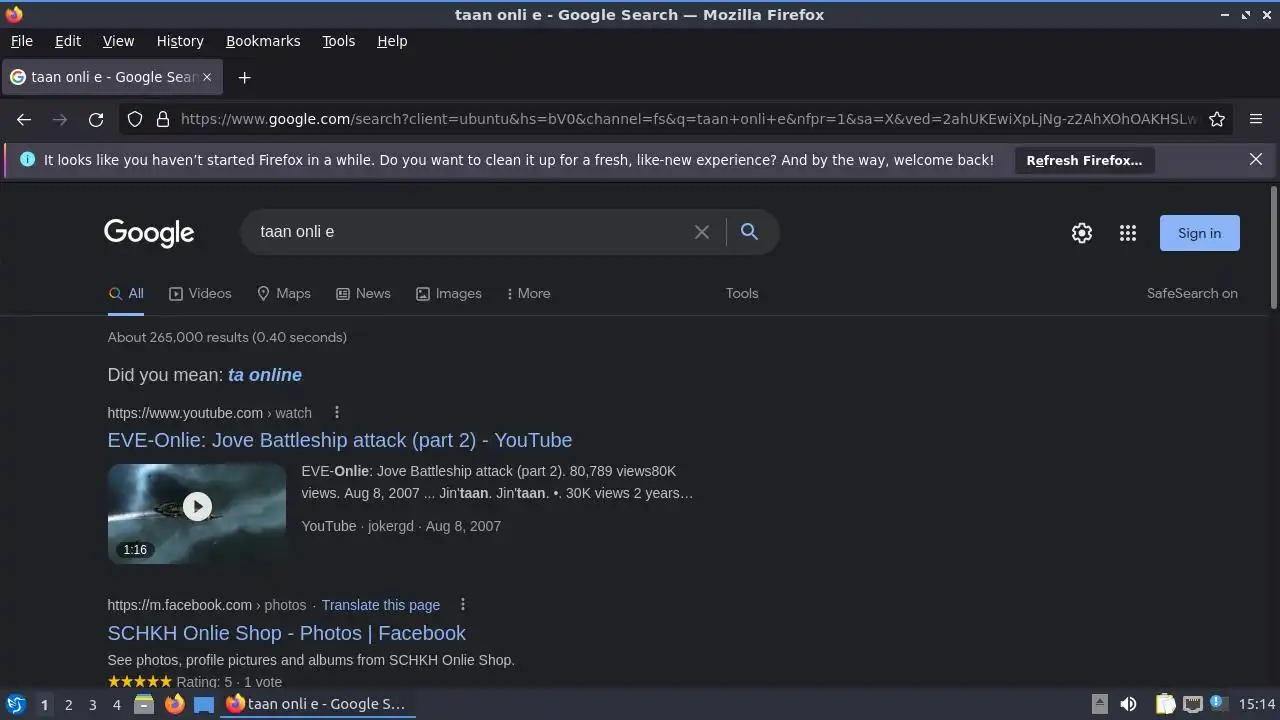The height and width of the screenshot is (720, 1280).
Task: Click the removable media tray icon
Action: pyautogui.click(x=1099, y=704)
